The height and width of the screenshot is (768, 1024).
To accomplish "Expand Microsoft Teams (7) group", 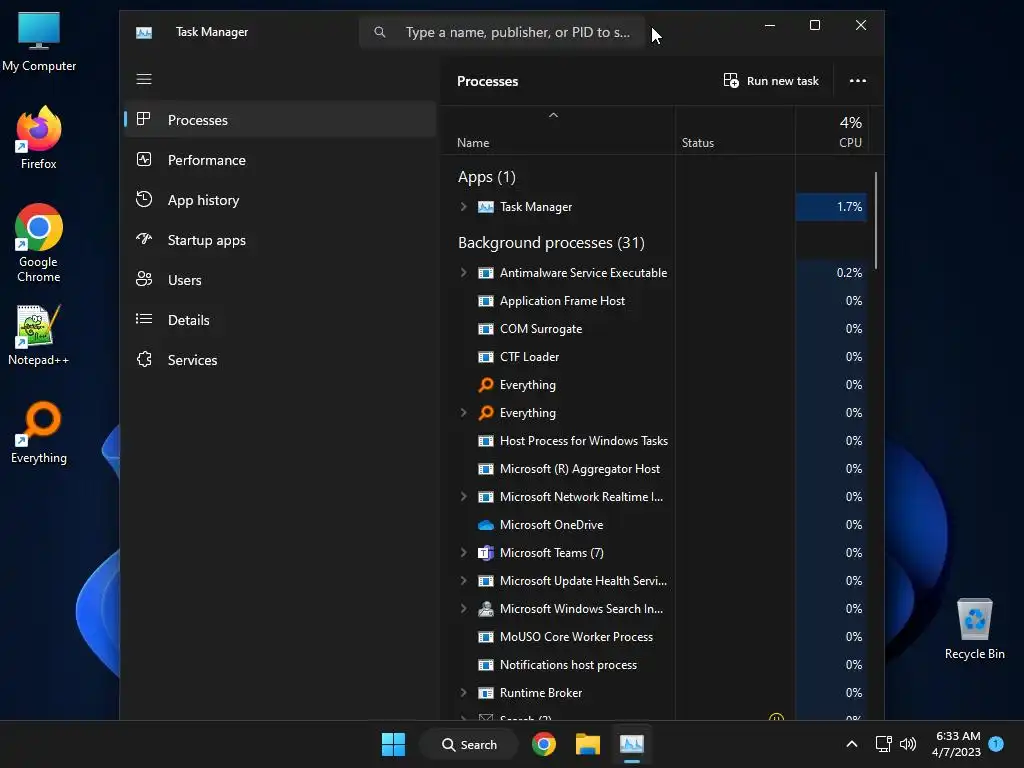I will pyautogui.click(x=463, y=552).
